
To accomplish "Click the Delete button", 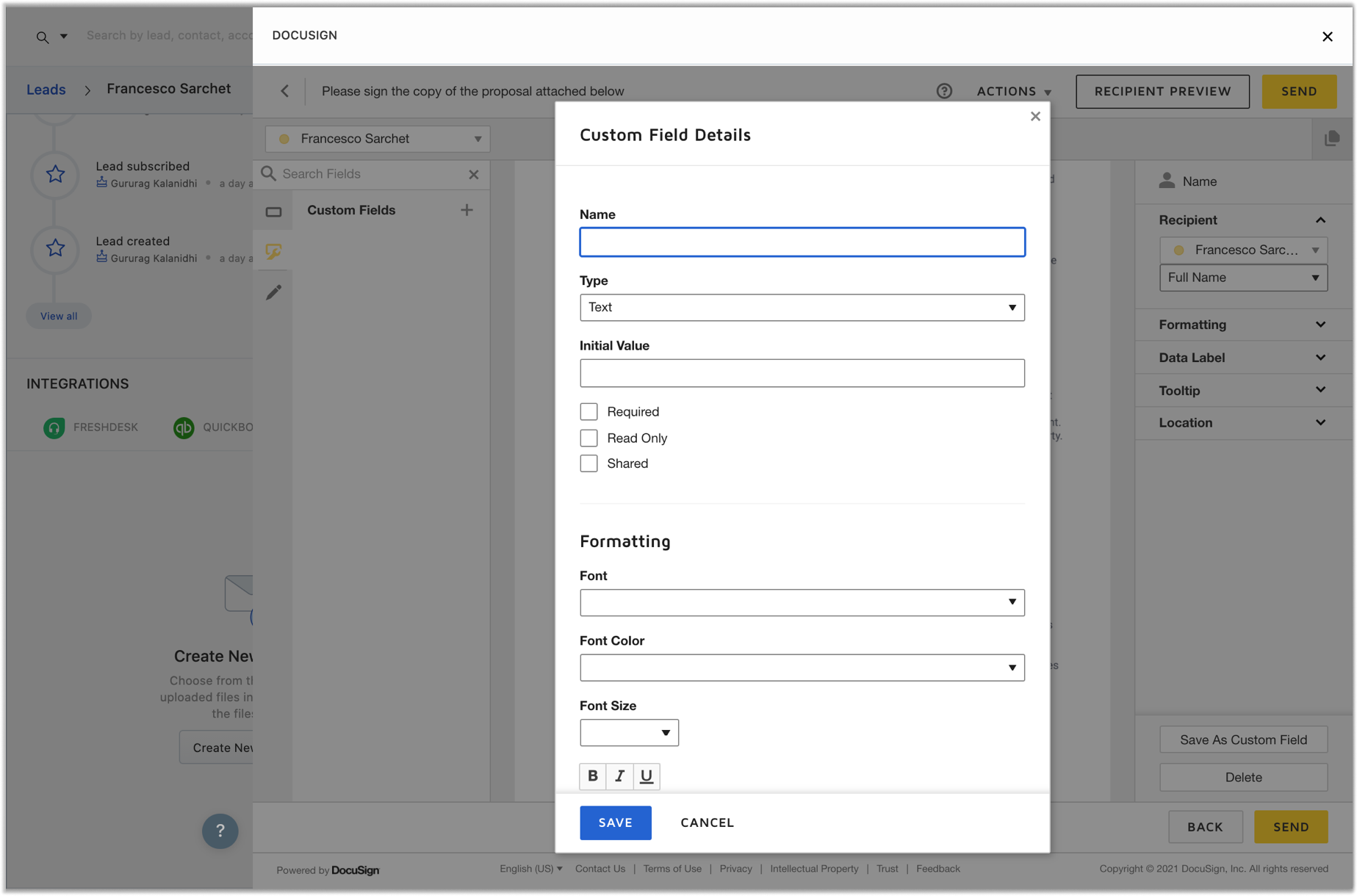I will tap(1243, 777).
